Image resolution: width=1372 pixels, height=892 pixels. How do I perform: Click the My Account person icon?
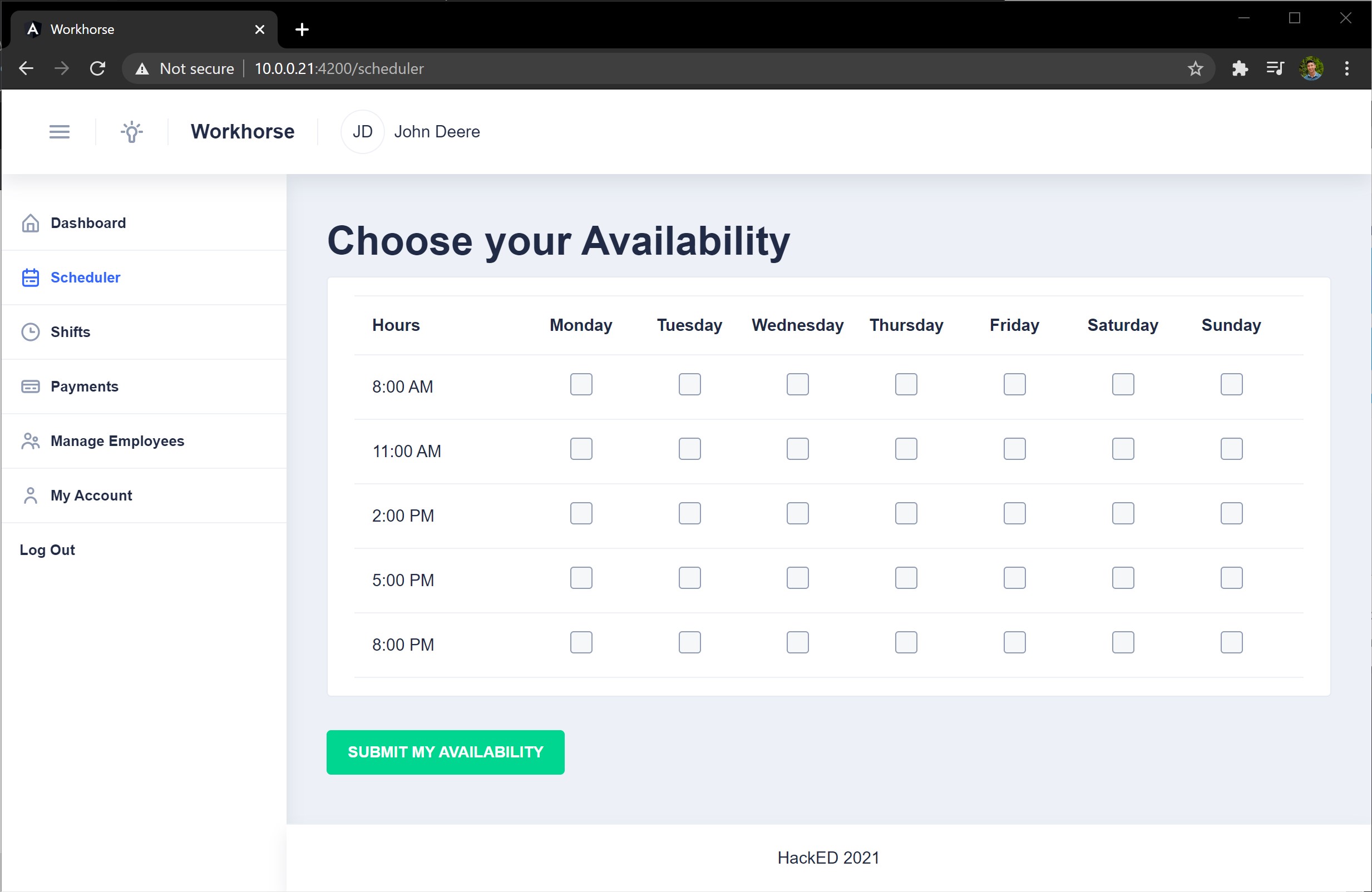pyautogui.click(x=30, y=495)
